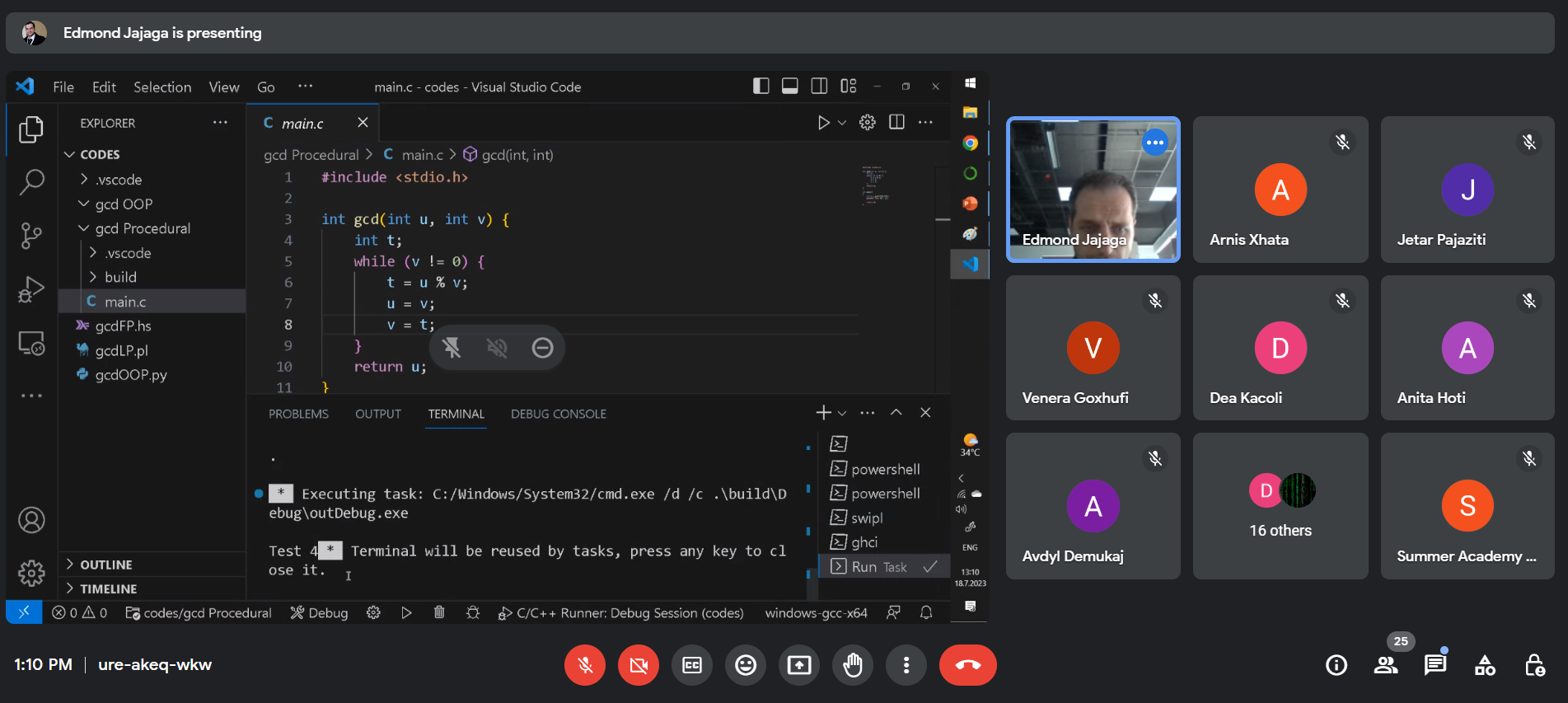Expand the gcd OOP folder
Viewport: 1568px width, 703px height.
coord(124,204)
